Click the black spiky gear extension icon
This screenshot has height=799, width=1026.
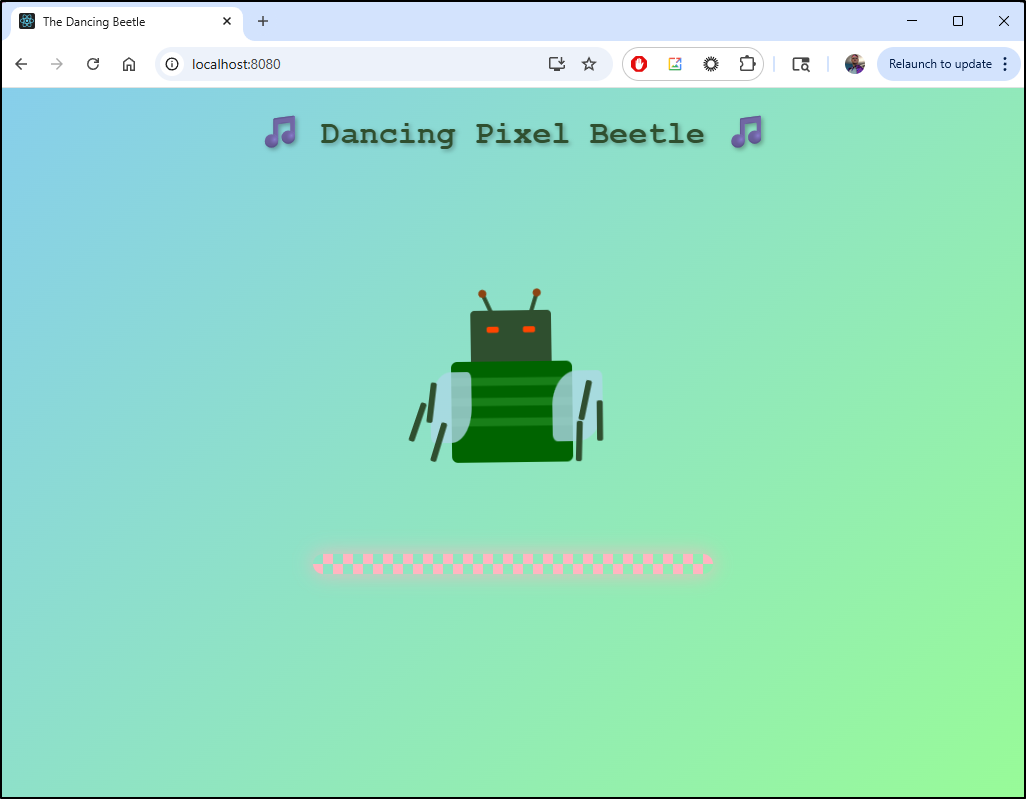pyautogui.click(x=711, y=64)
